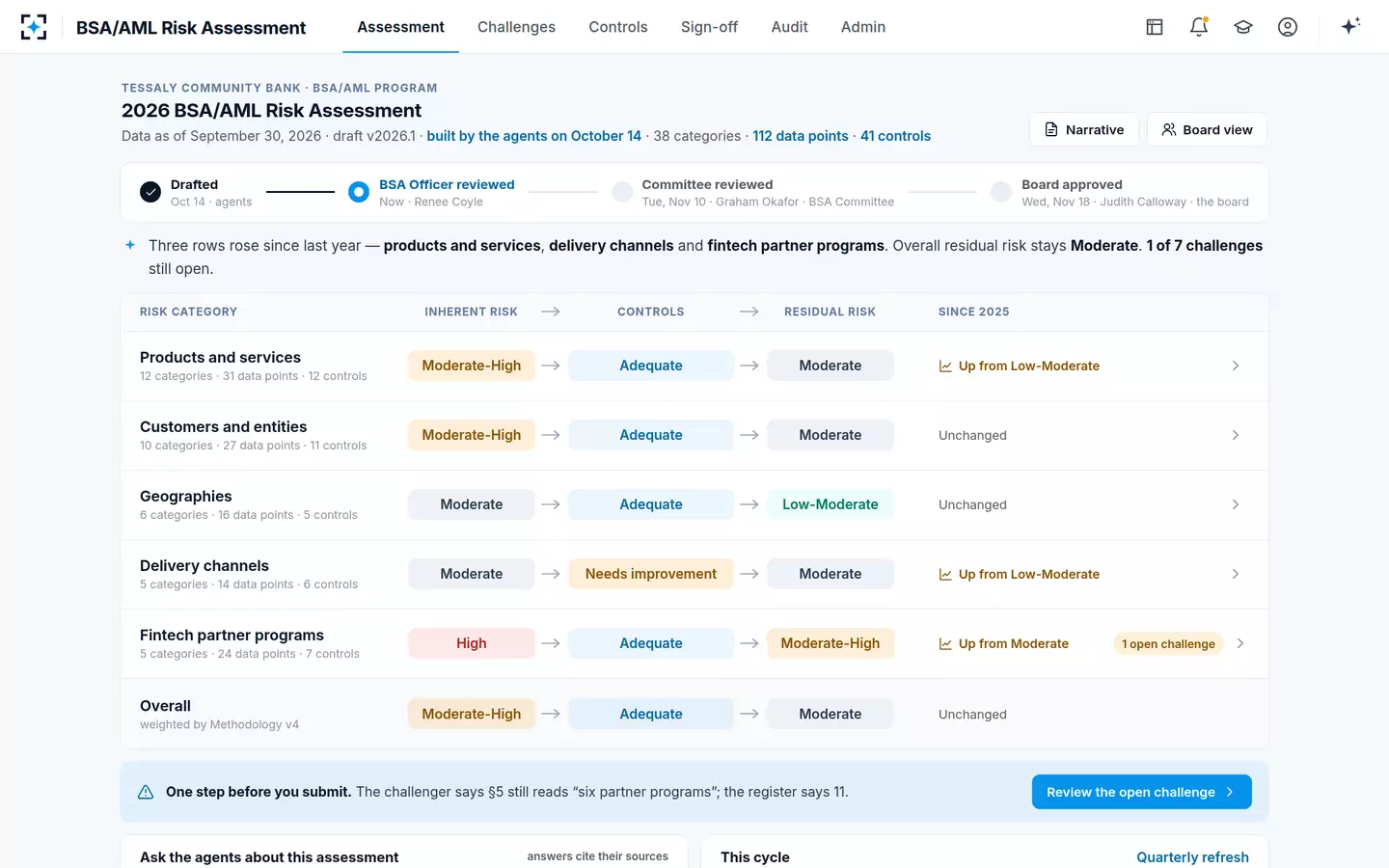Select the BSA Officer reviewed step marker
1389x868 pixels.
[x=359, y=192]
